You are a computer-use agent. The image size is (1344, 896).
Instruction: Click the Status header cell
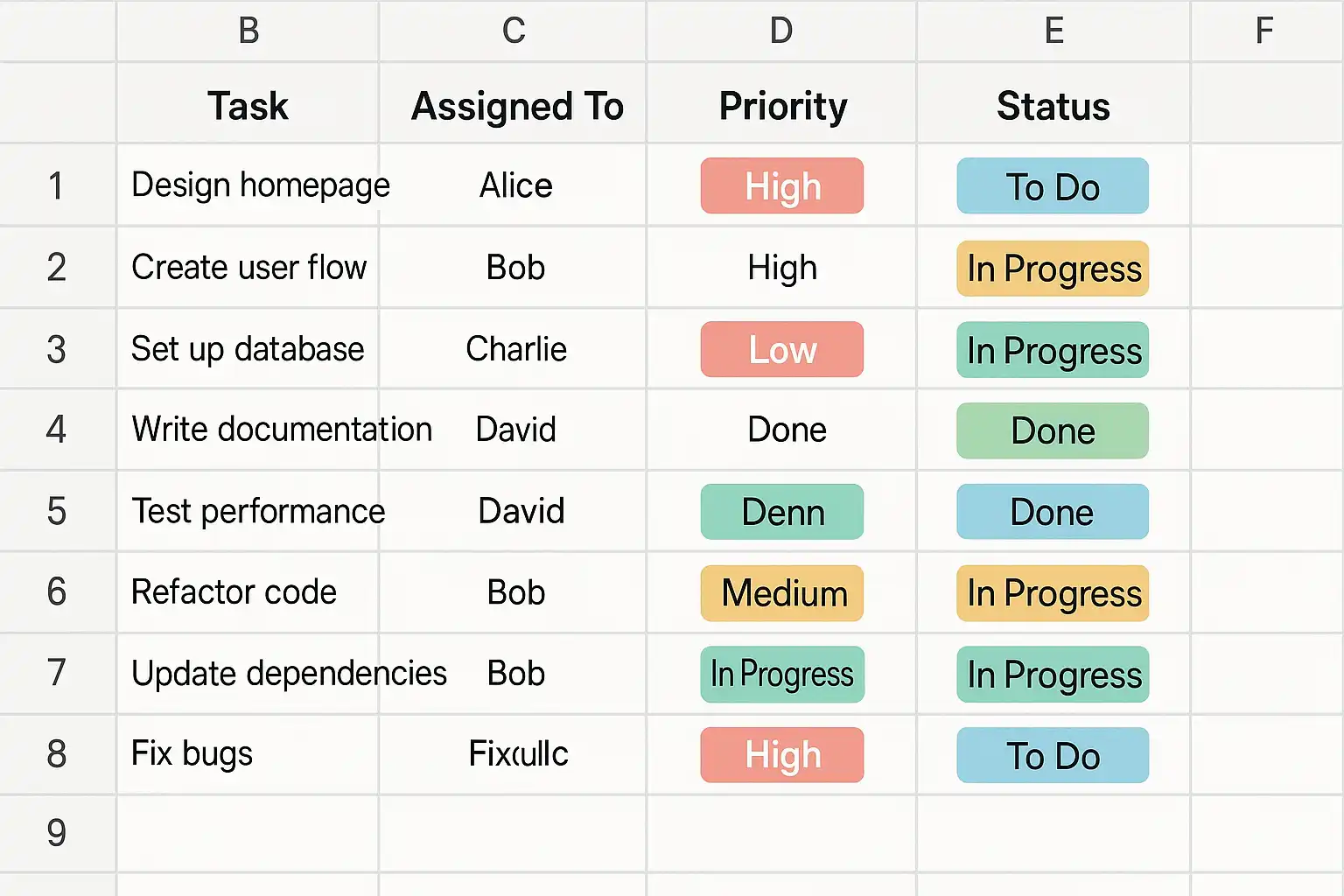[x=1053, y=106]
